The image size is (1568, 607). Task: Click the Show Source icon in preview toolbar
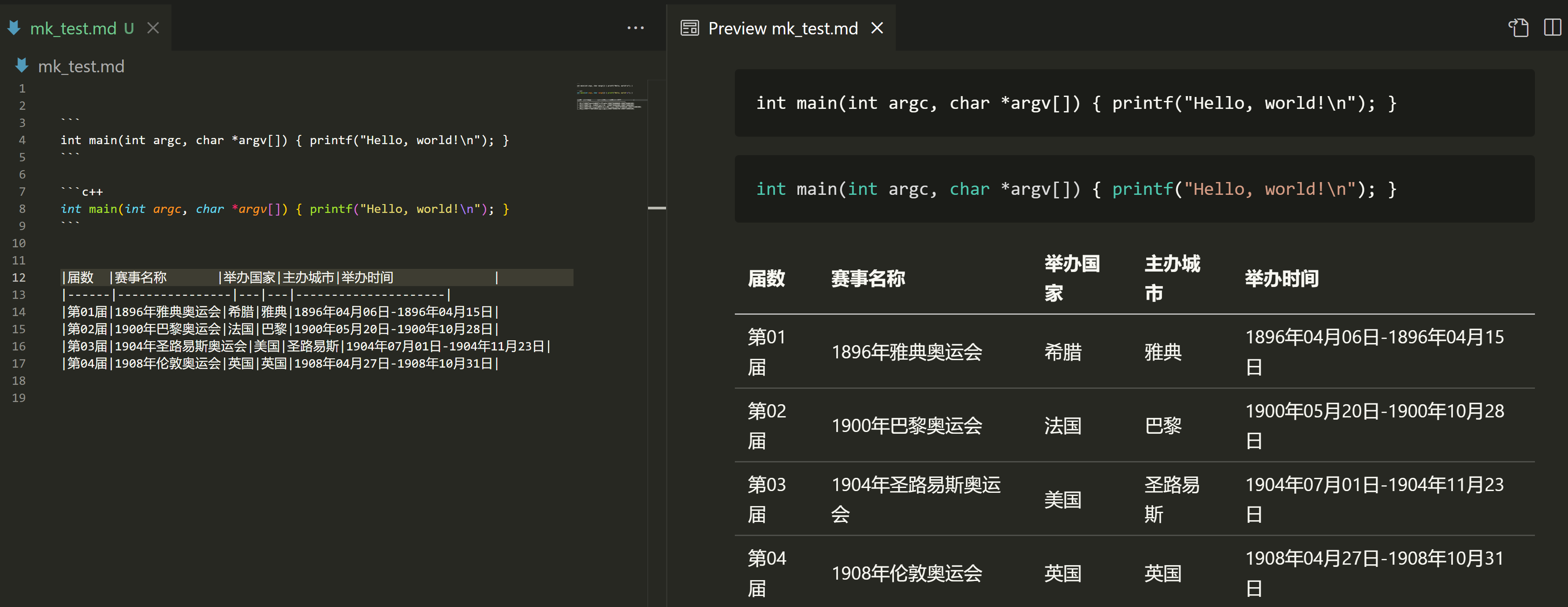(x=1518, y=28)
